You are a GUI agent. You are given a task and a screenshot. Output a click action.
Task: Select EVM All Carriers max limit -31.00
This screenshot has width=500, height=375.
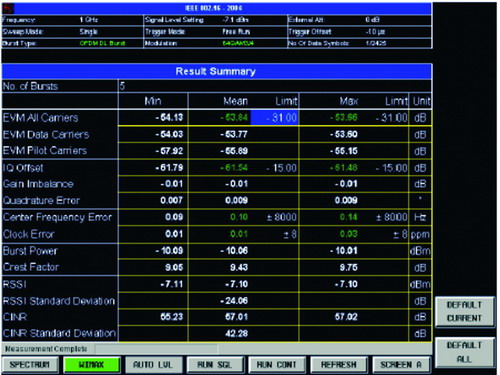(391, 118)
